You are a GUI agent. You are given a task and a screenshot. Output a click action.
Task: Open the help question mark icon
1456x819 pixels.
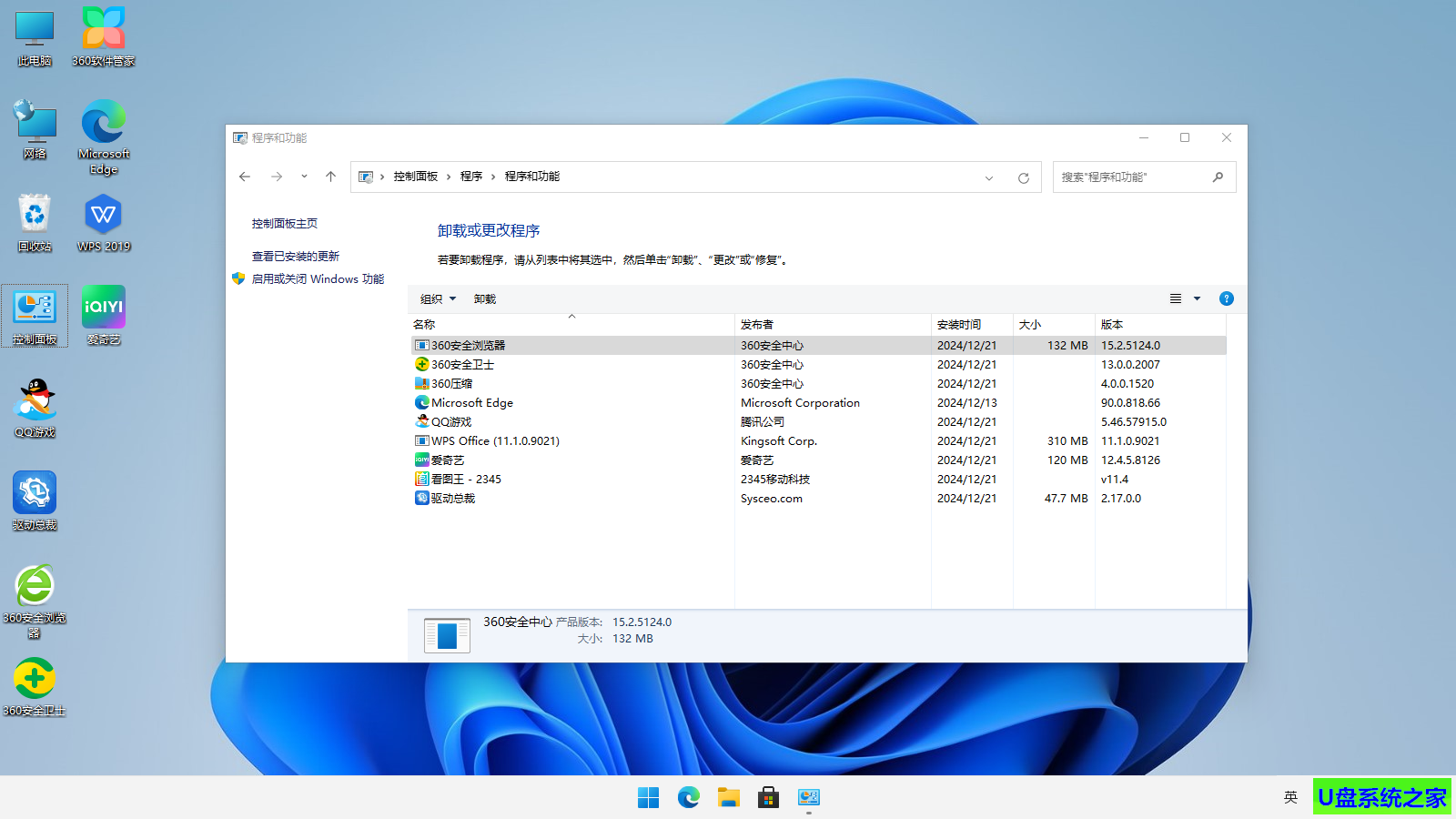click(x=1226, y=298)
